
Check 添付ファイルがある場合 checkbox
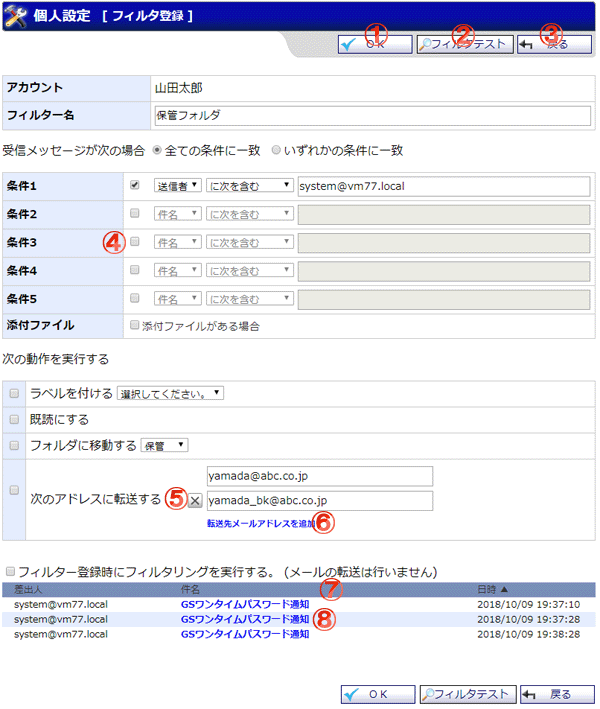134,325
